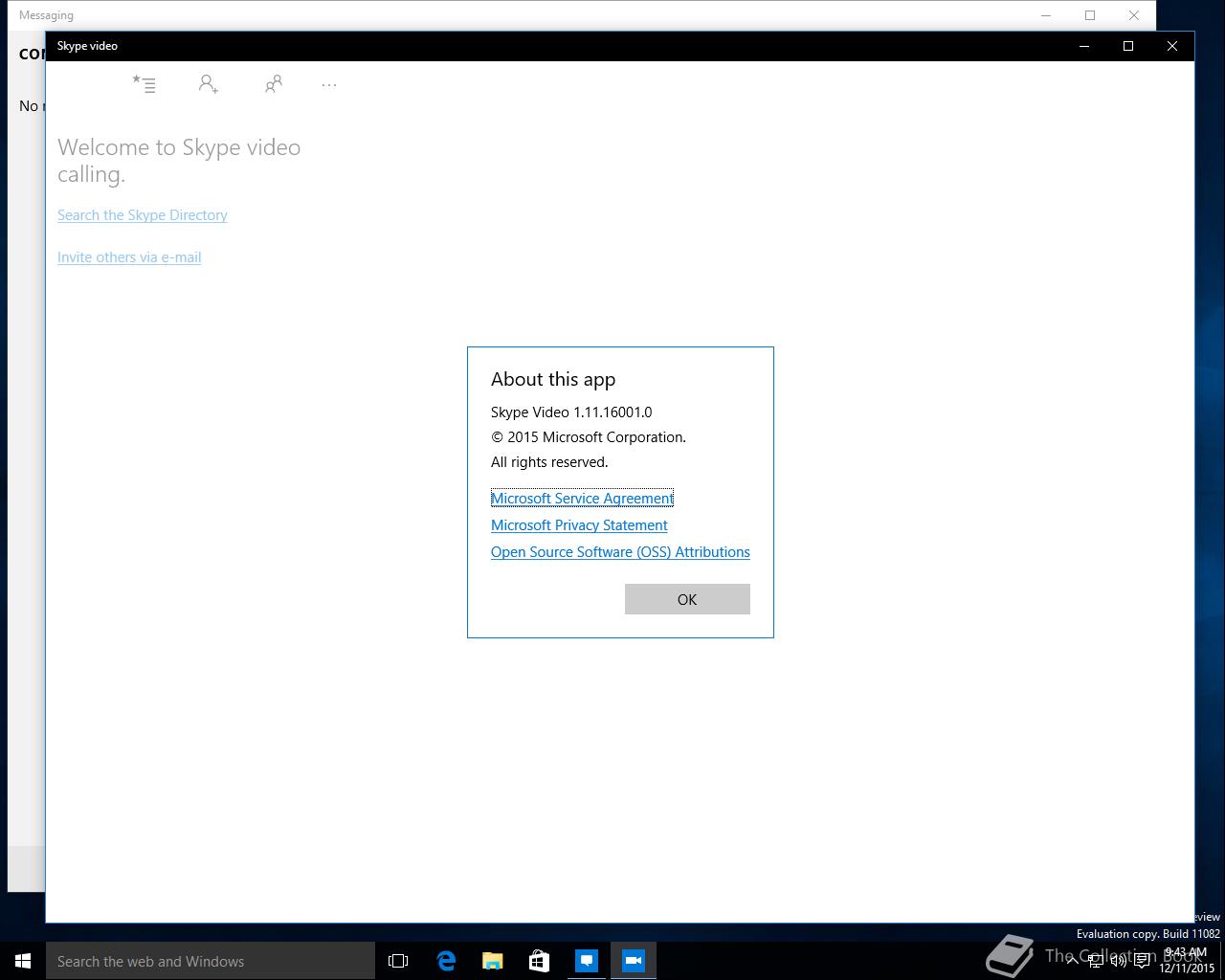Click the Search the web and Windows box
The height and width of the screenshot is (980, 1225).
point(211,961)
